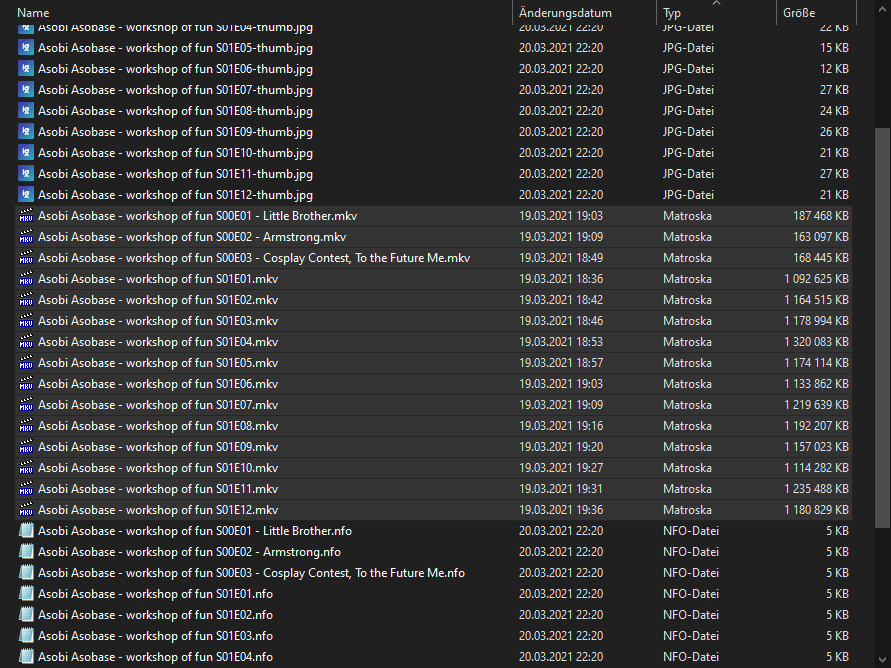Click the JPG icon of S01E12-thumb.jpg
891x668 pixels.
(x=26, y=195)
